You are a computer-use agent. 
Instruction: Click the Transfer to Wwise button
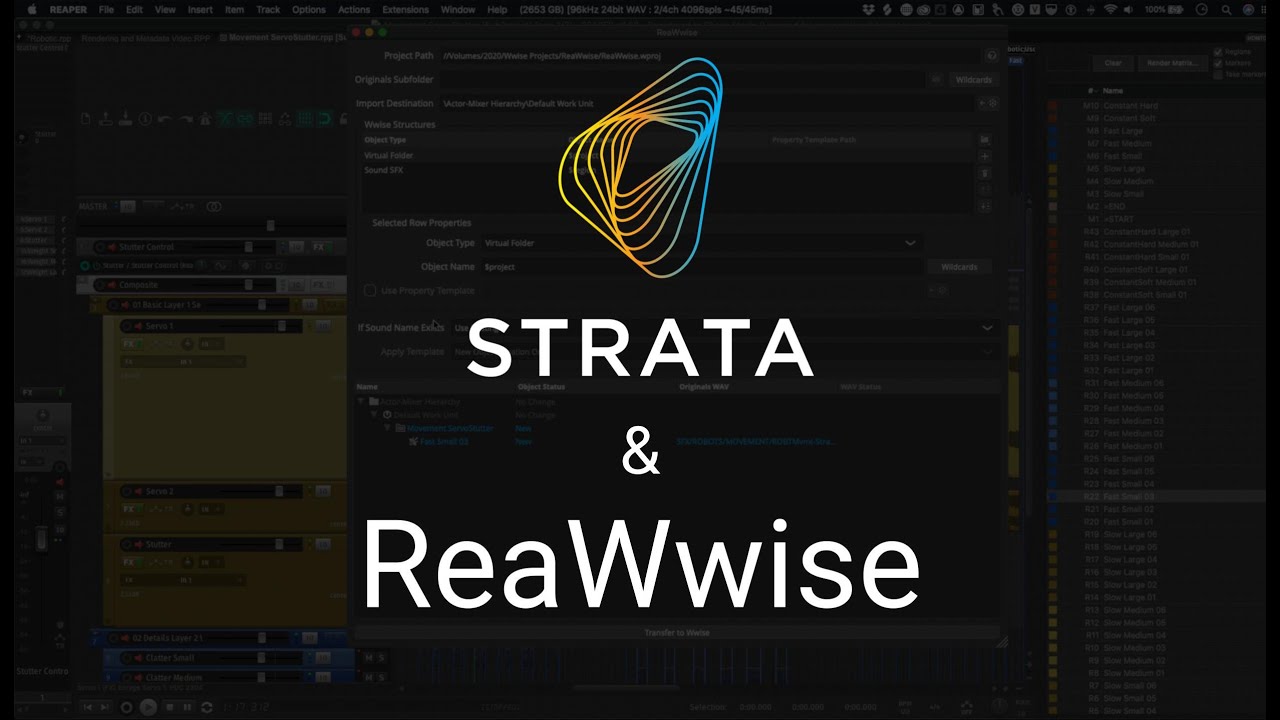click(x=676, y=633)
